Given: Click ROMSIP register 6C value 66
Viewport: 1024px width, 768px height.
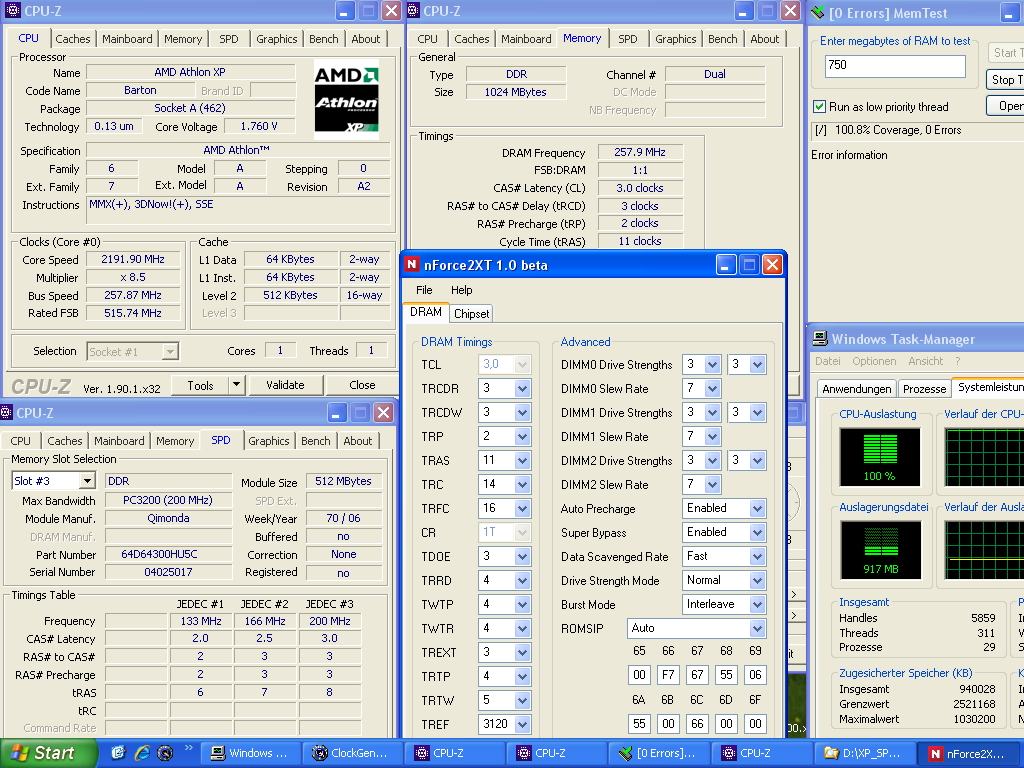Looking at the screenshot, I should point(697,724).
